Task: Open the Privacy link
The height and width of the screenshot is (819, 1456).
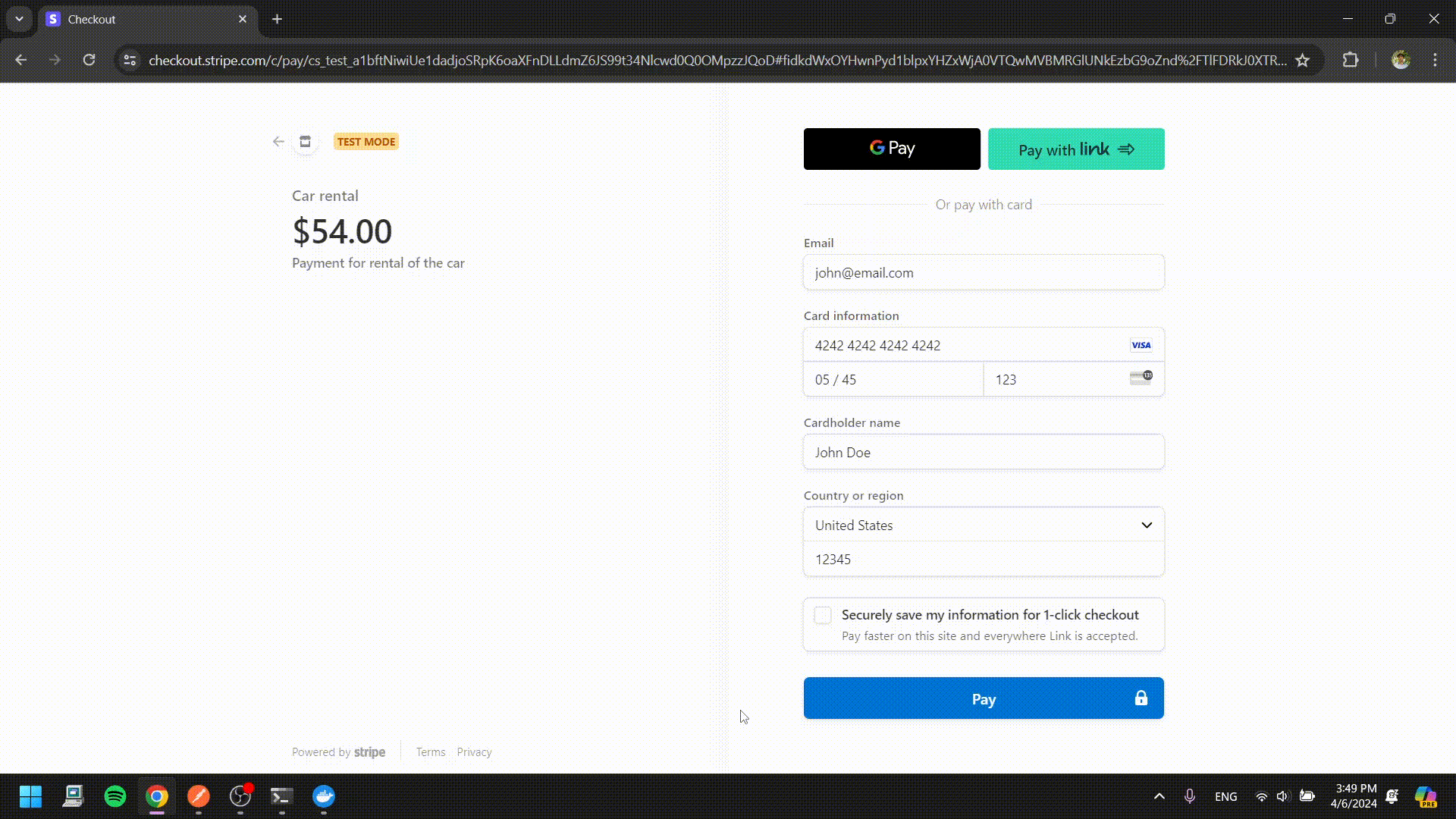Action: point(474,752)
